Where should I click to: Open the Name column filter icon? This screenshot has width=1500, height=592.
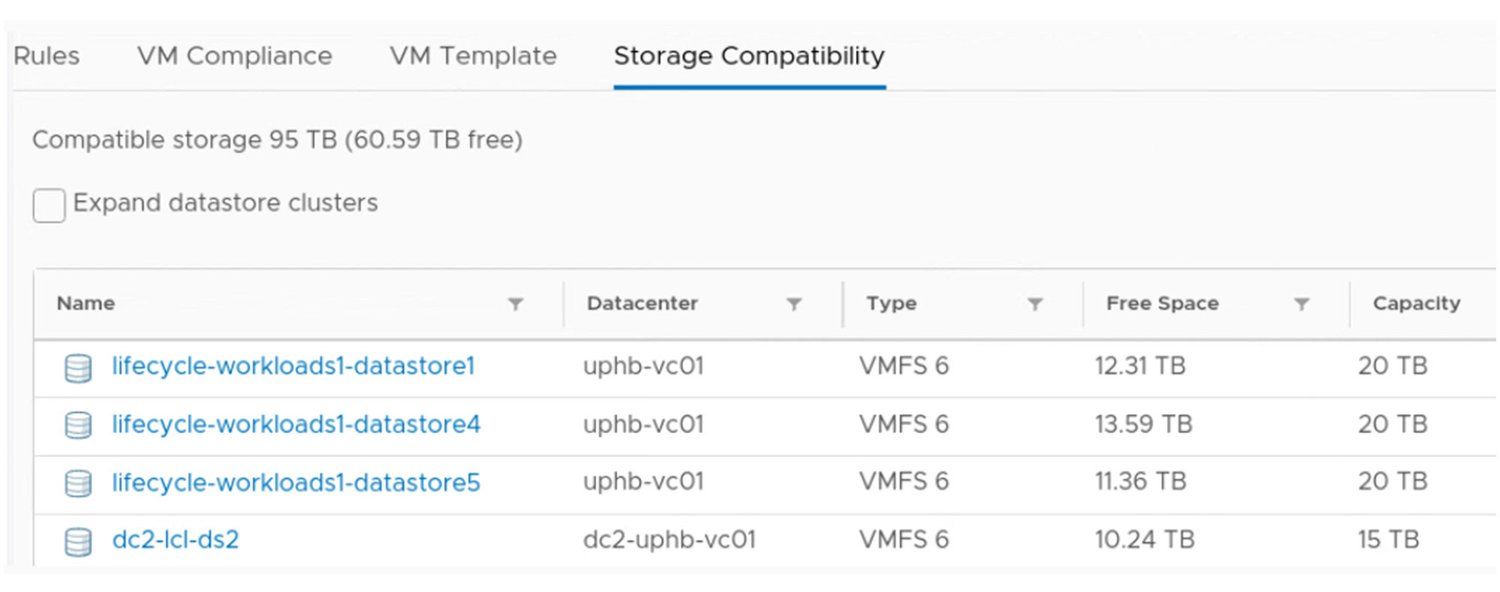pos(515,304)
